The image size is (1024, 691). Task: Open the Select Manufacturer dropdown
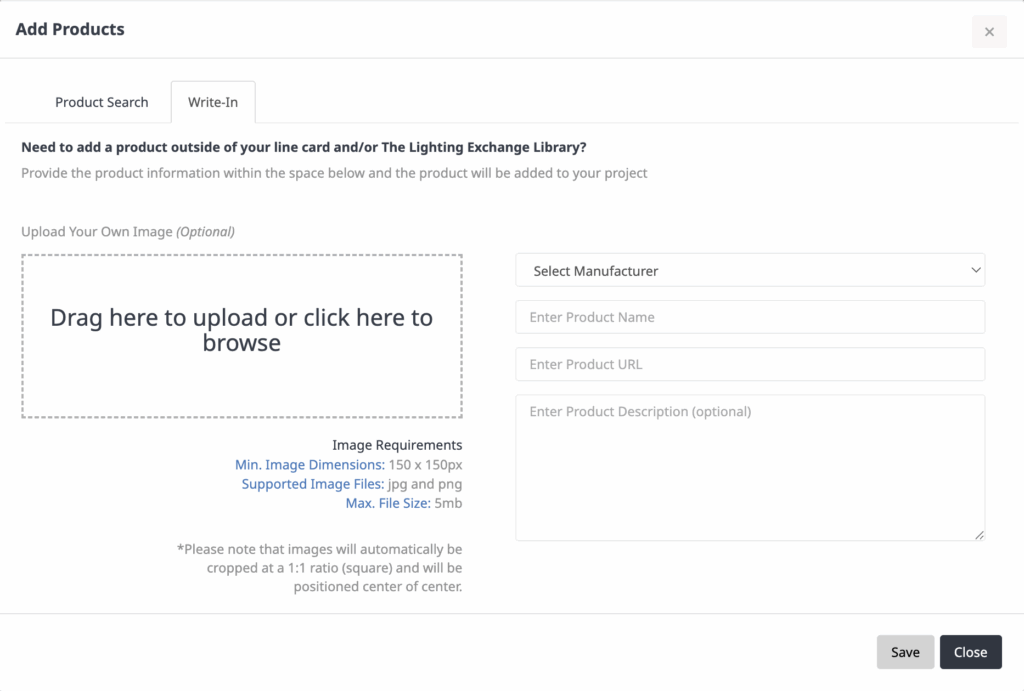750,270
